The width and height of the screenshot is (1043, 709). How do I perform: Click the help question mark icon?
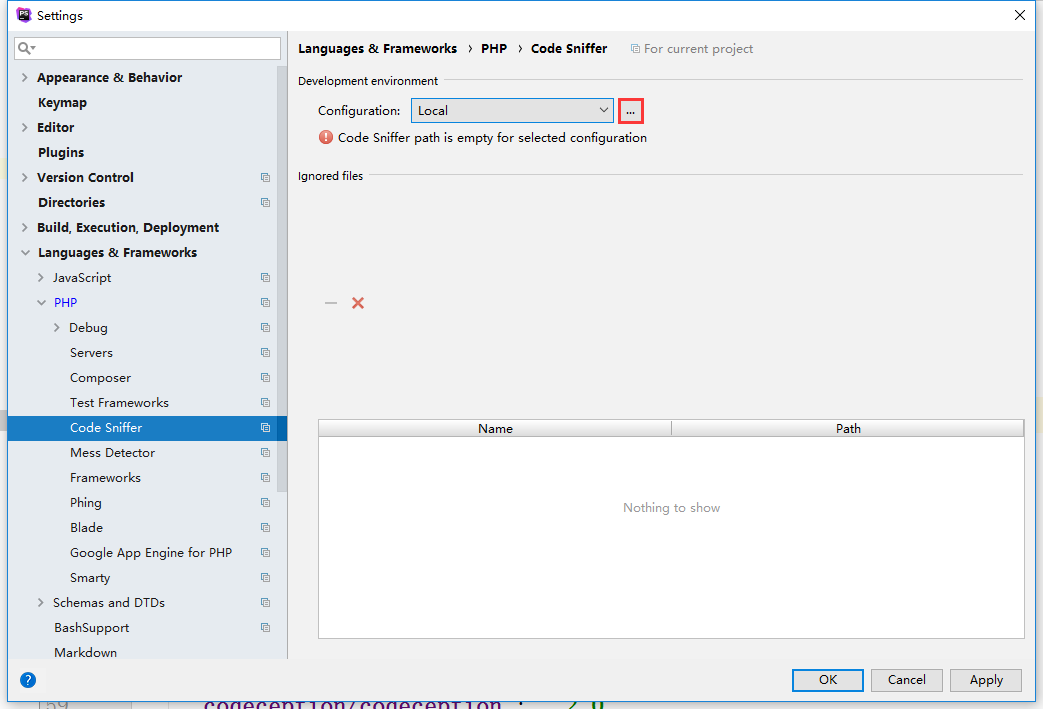[28, 680]
